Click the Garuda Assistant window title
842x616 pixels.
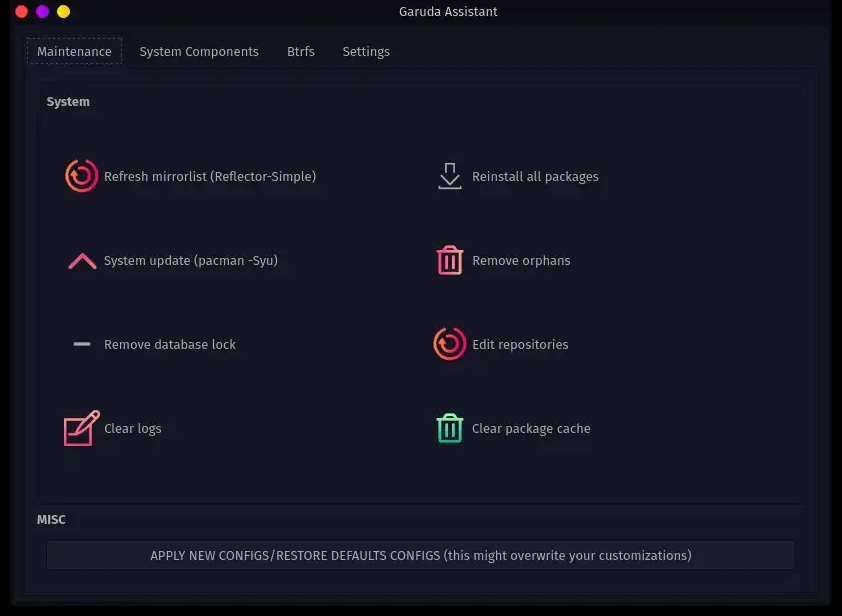tap(448, 11)
